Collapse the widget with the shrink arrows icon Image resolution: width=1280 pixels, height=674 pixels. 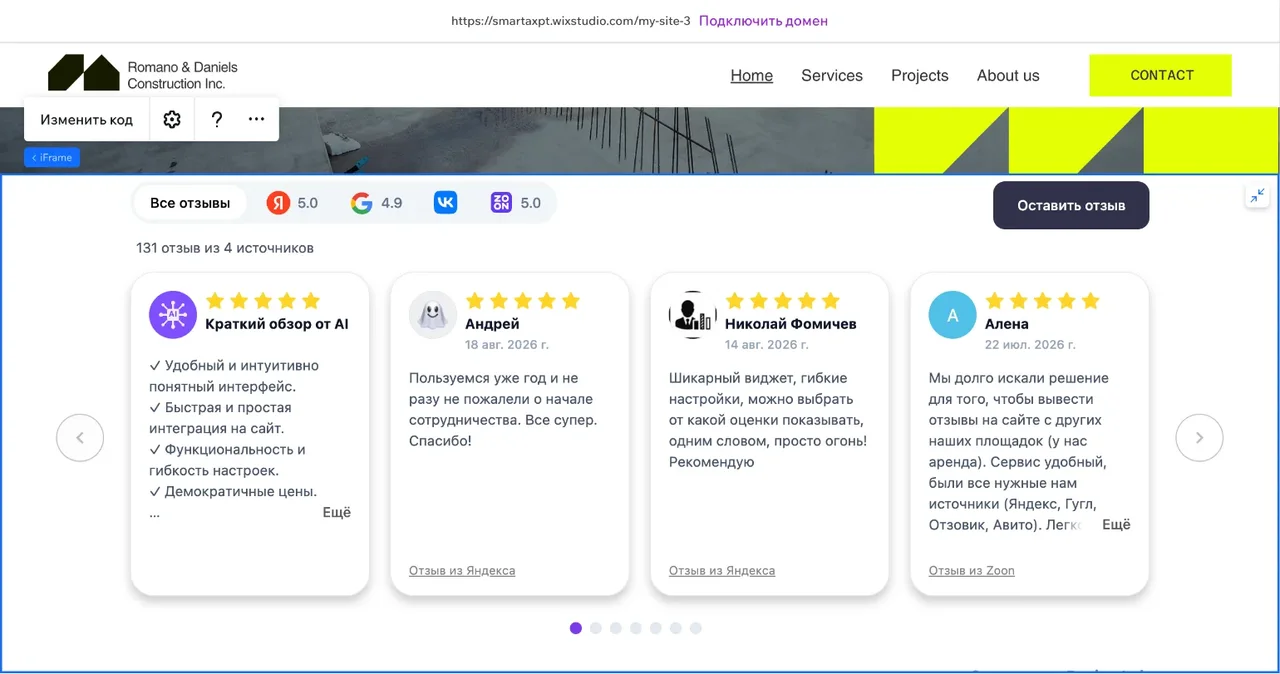click(x=1257, y=195)
